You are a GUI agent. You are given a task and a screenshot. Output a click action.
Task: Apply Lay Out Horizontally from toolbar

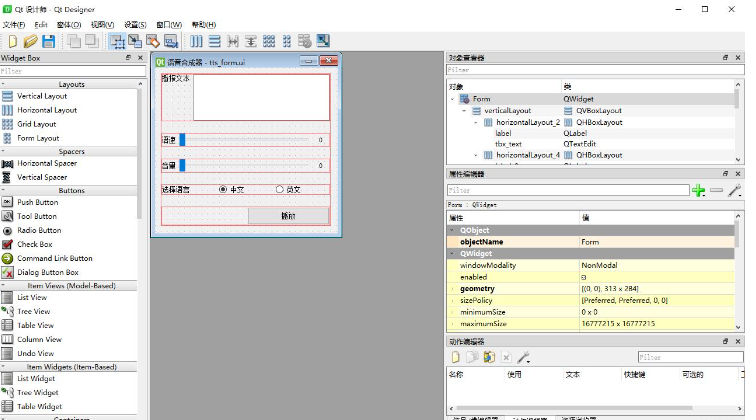(x=196, y=41)
